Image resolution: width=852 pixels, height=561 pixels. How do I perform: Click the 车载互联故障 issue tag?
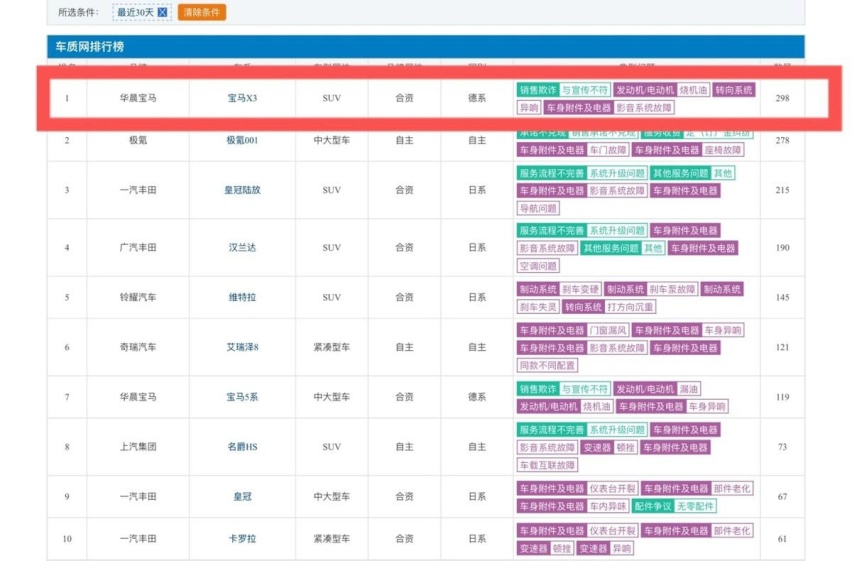547,465
